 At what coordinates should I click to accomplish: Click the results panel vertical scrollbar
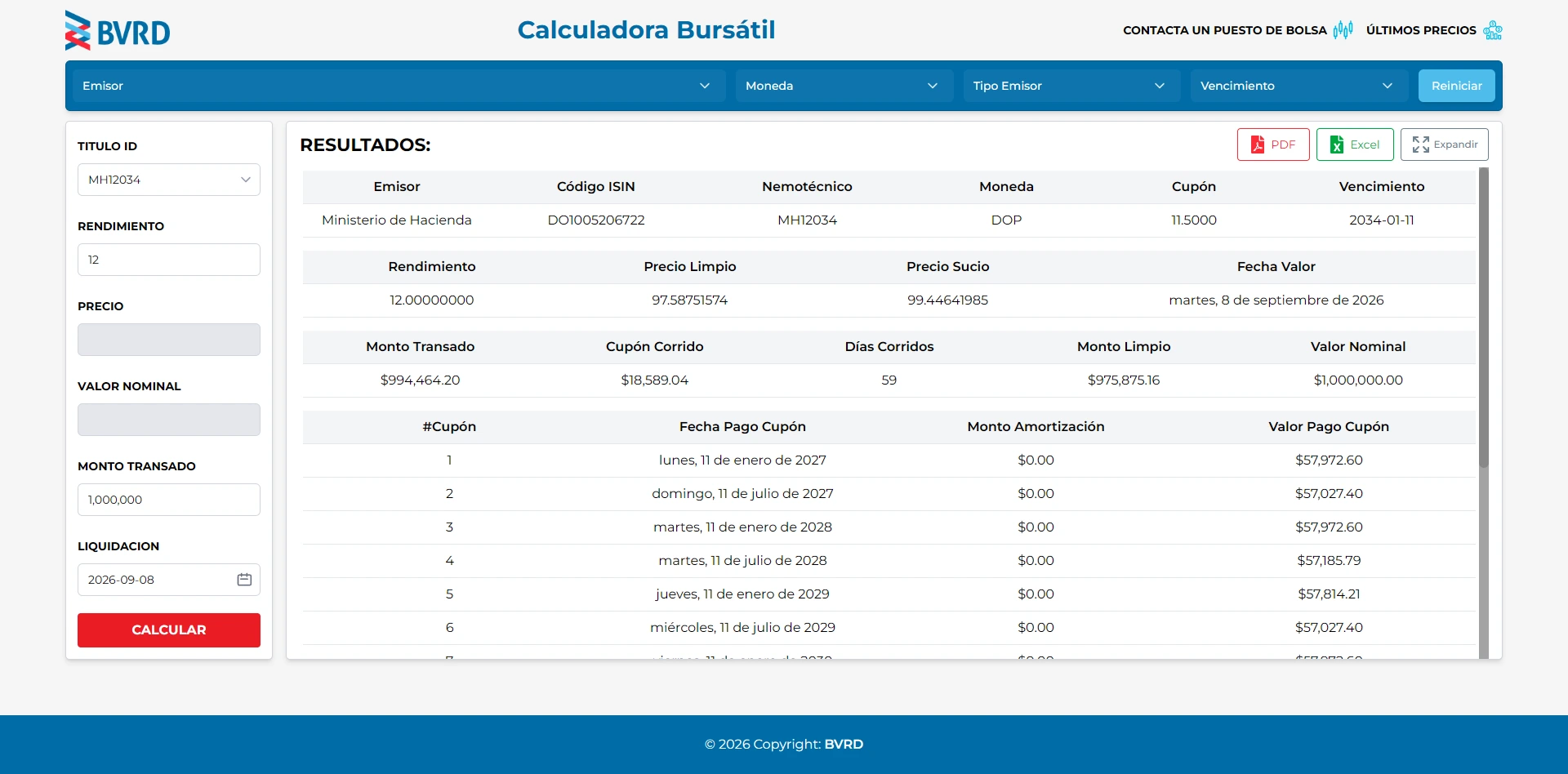[1484, 318]
